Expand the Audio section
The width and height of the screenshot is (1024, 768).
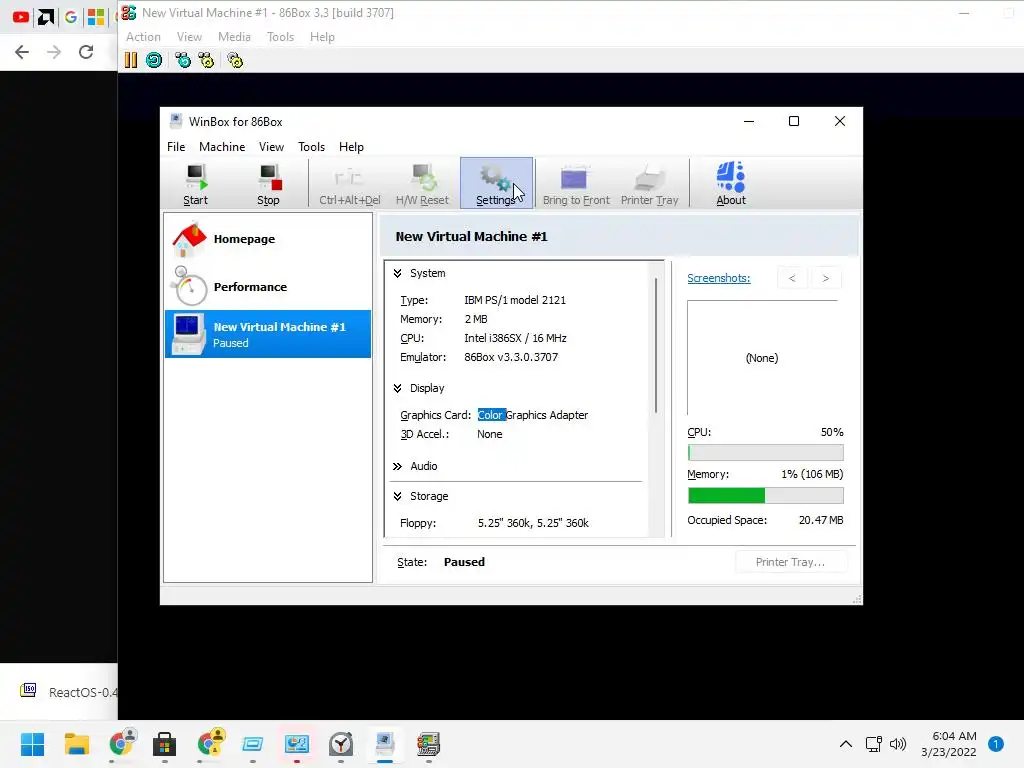pos(397,466)
